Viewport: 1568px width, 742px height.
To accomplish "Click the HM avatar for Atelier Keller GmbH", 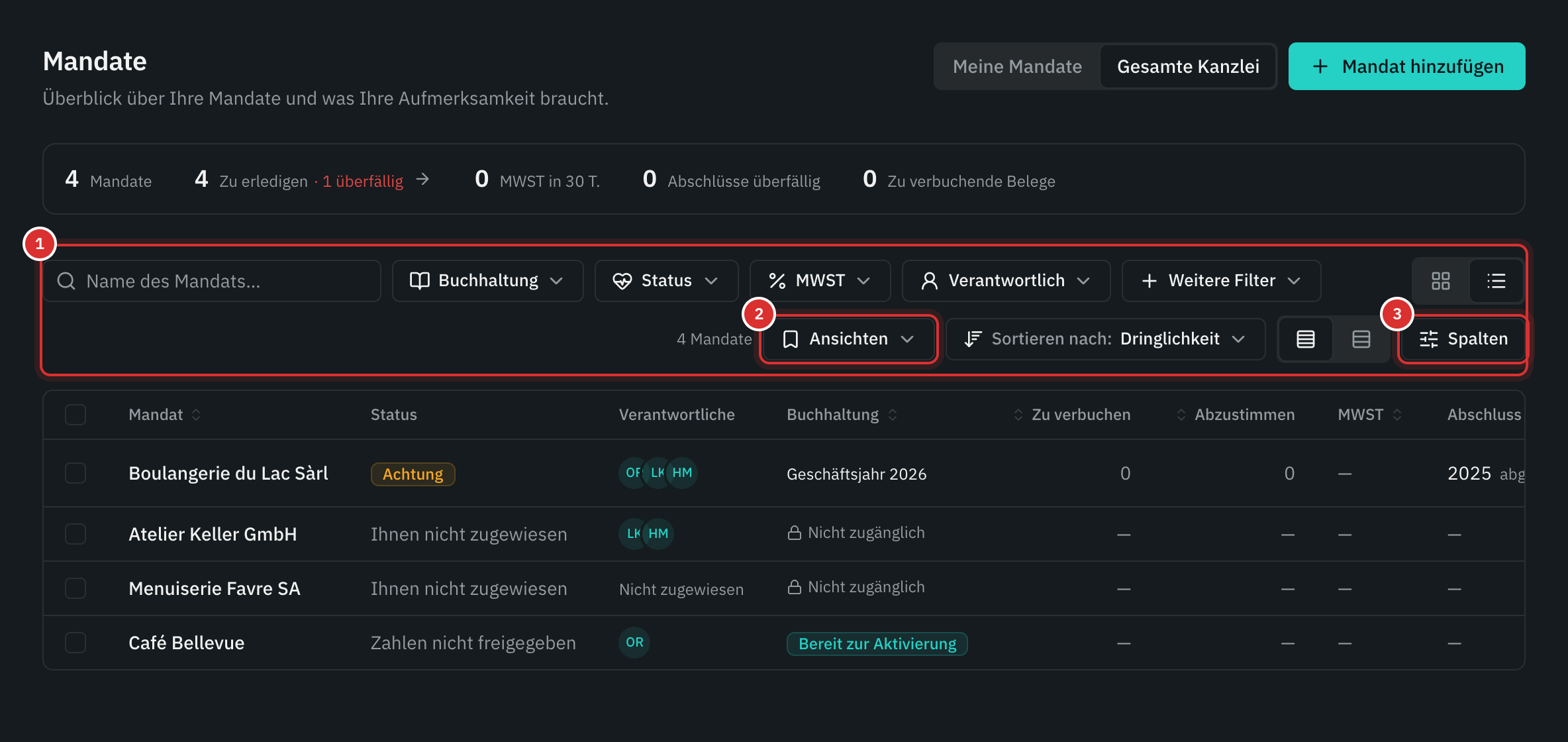I will pos(658,533).
